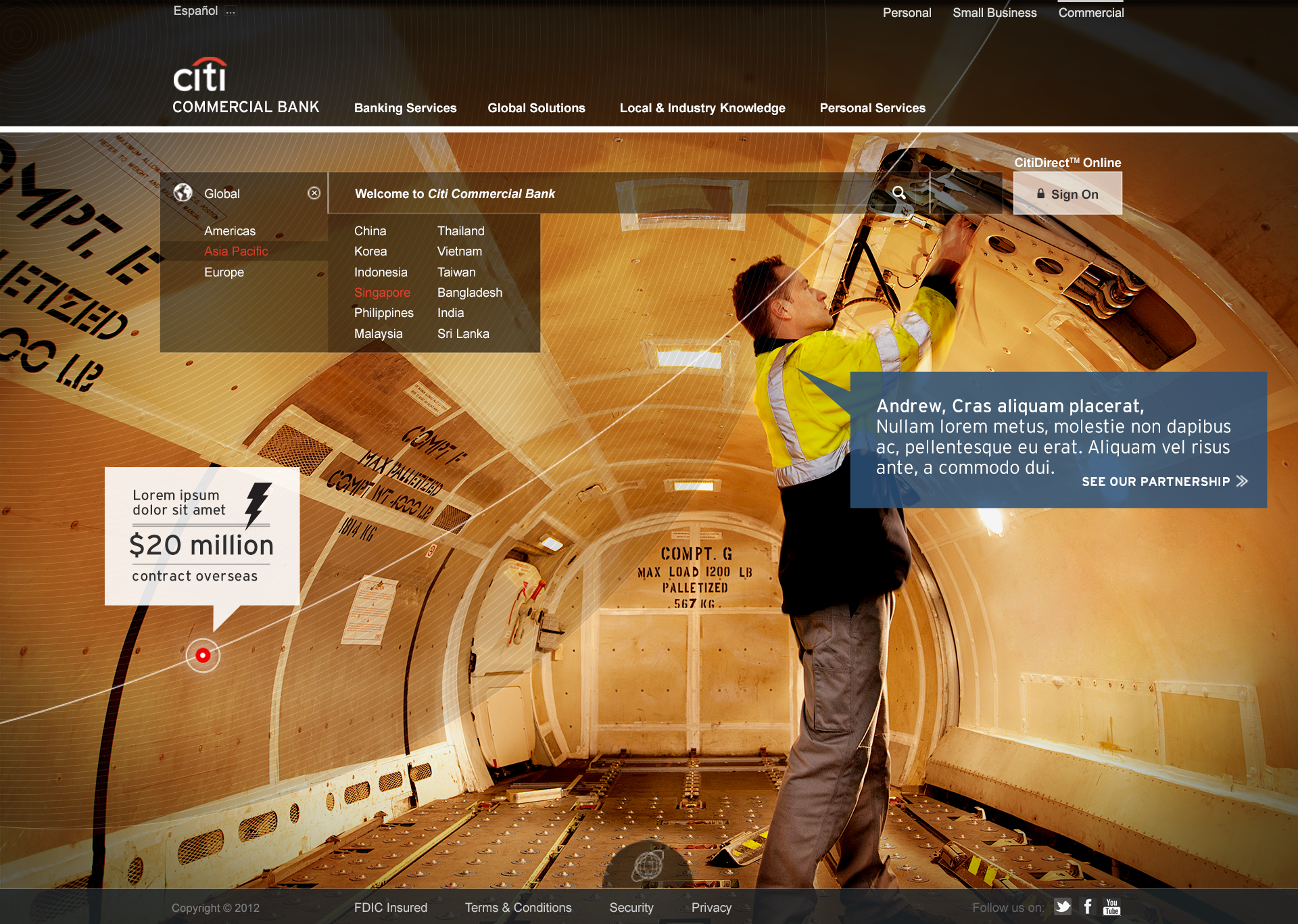Expand the language options ellipsis next to Español
The width and height of the screenshot is (1298, 924).
231,11
